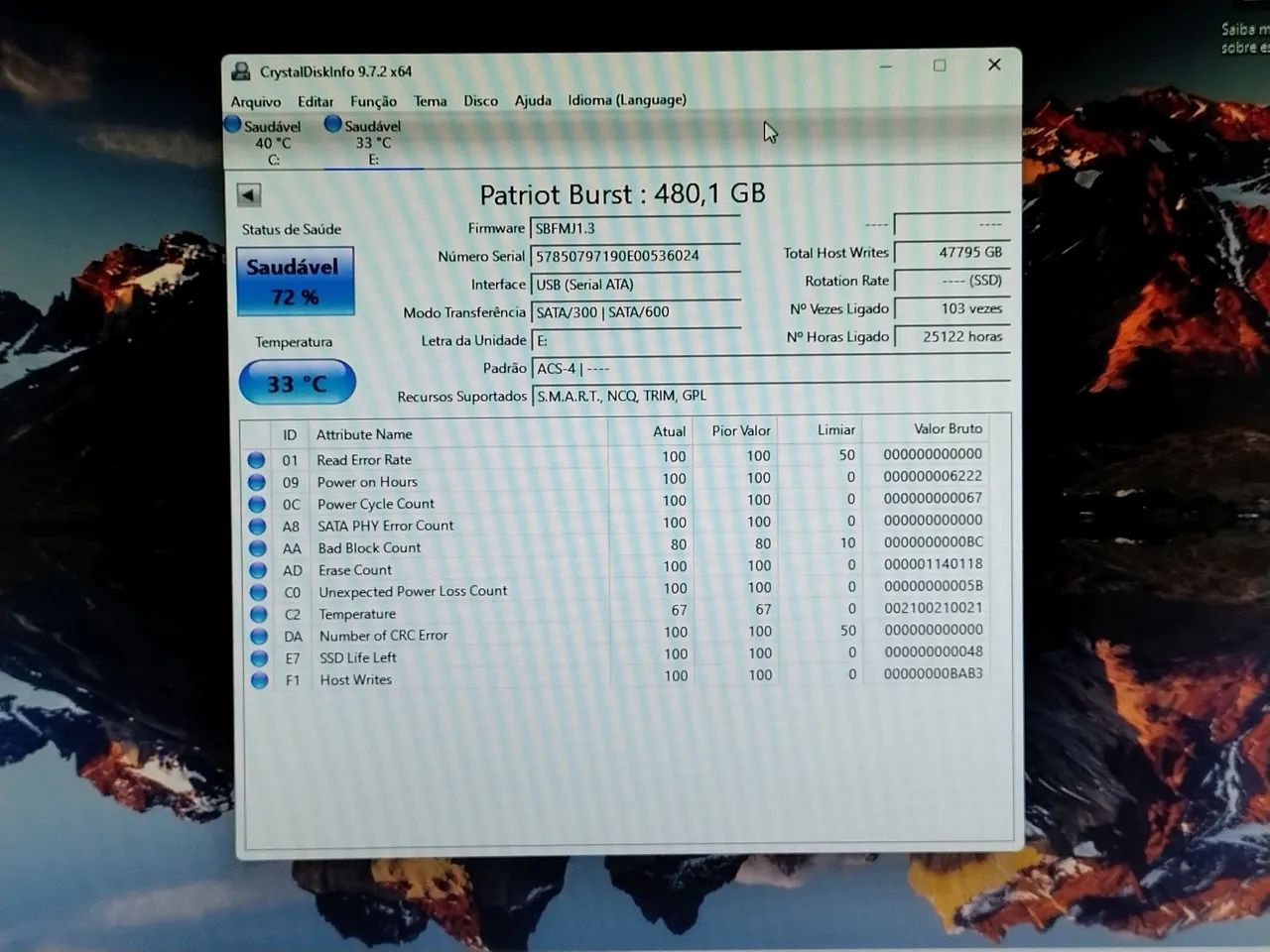Select the Bad Block Count row name
The height and width of the screenshot is (952, 1270).
369,547
